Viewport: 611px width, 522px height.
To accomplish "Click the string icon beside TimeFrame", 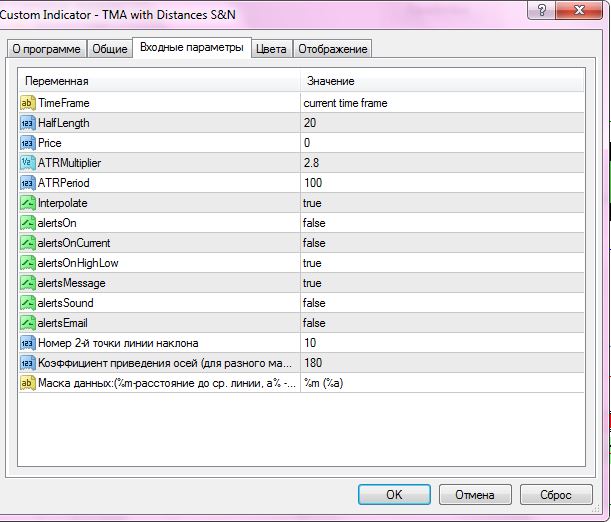I will pyautogui.click(x=27, y=103).
